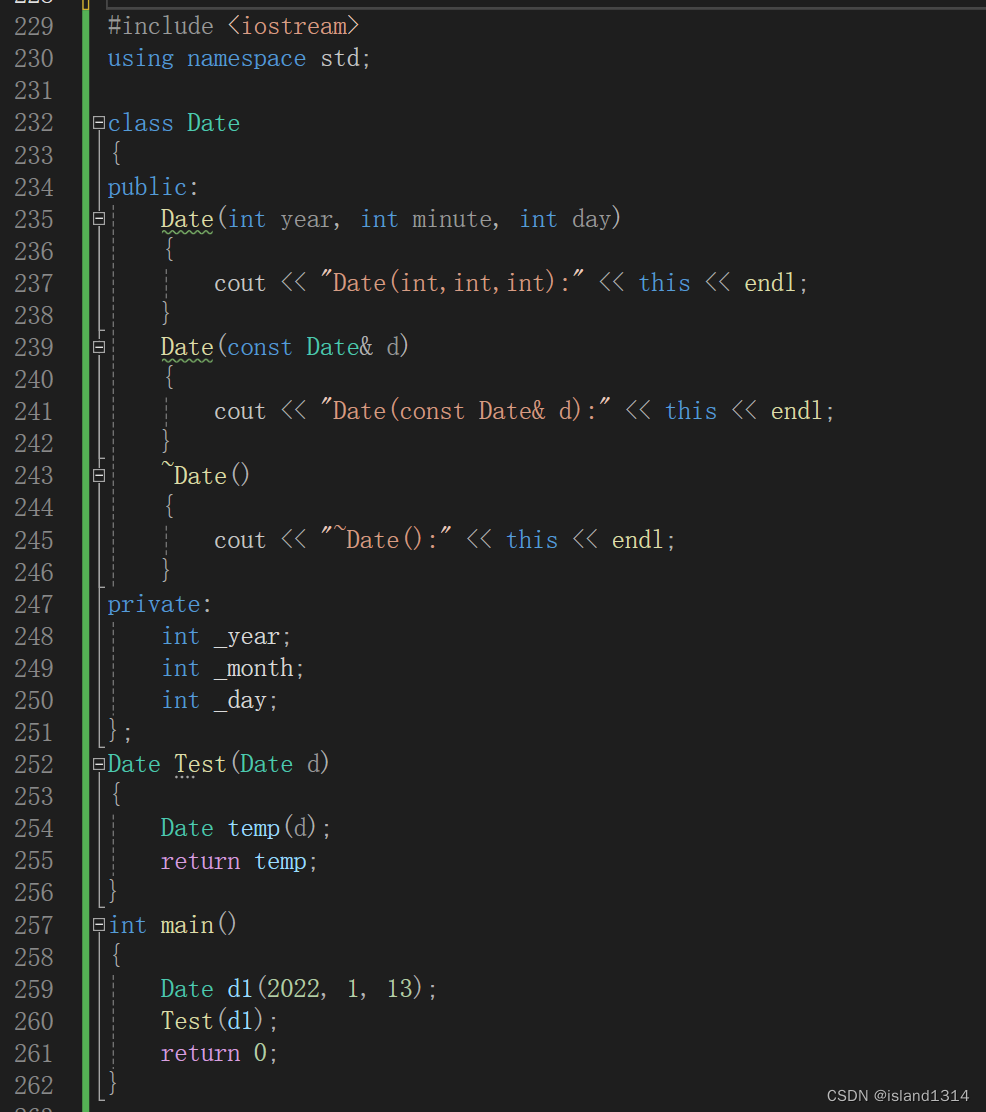Click line number 232
The height and width of the screenshot is (1112, 986).
[34, 123]
